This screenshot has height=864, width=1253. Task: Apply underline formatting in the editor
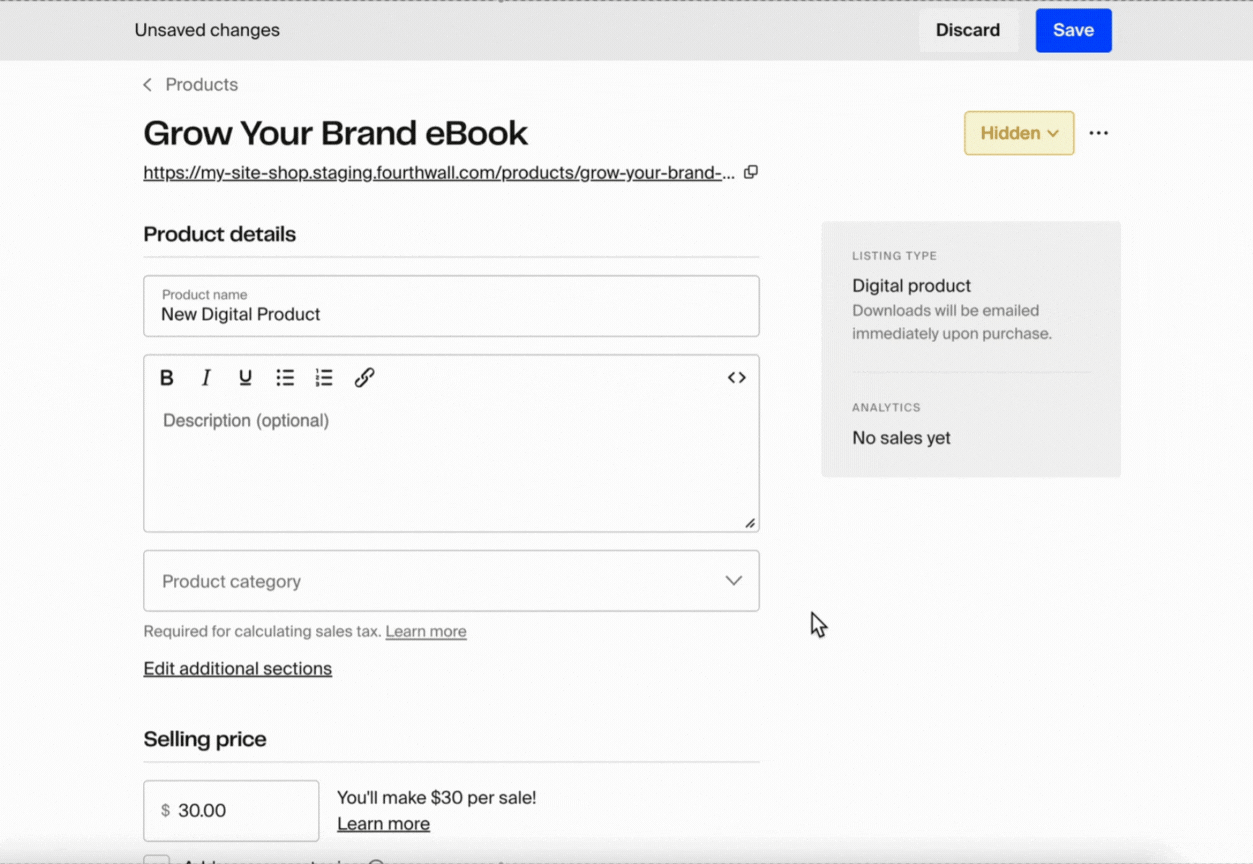click(245, 377)
